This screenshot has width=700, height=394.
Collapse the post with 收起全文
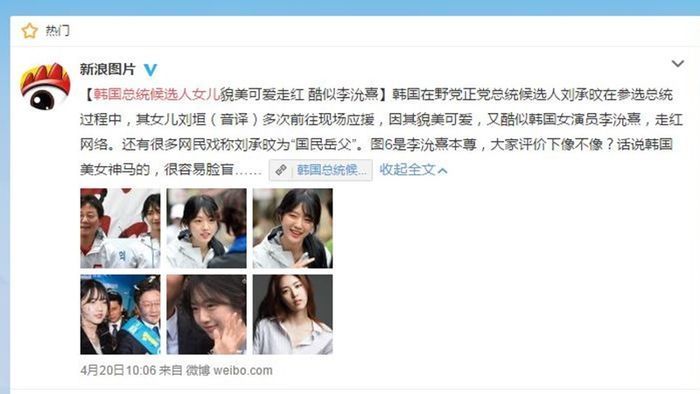click(x=407, y=170)
